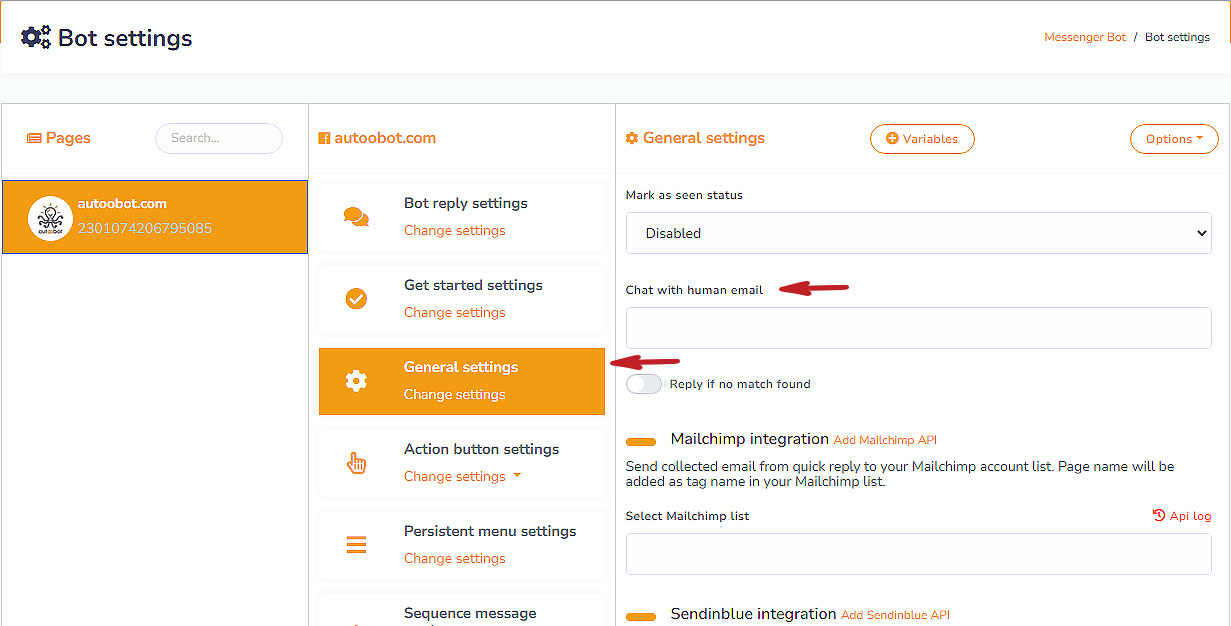Click the large gears icon beside Bot settings title

click(36, 38)
